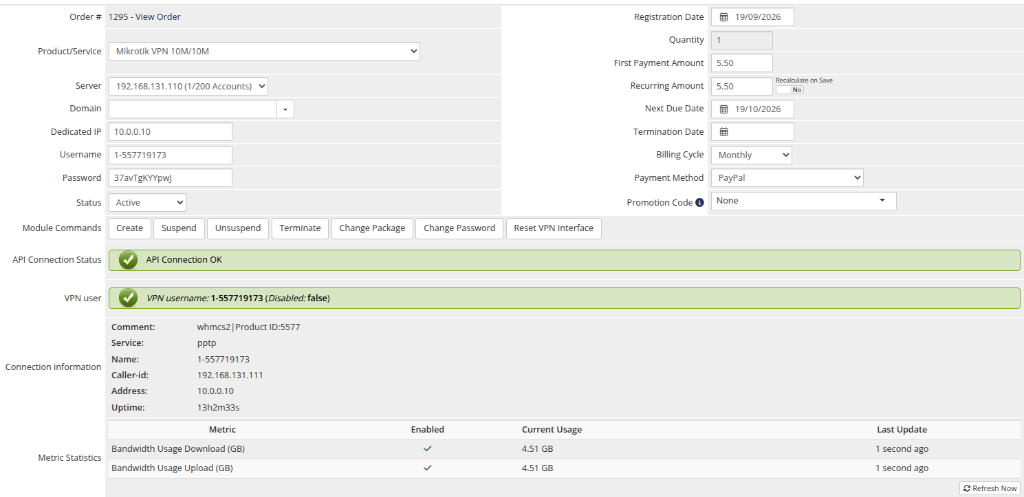This screenshot has height=497, width=1024.
Task: Open the View Order link
Action: pyautogui.click(x=158, y=17)
